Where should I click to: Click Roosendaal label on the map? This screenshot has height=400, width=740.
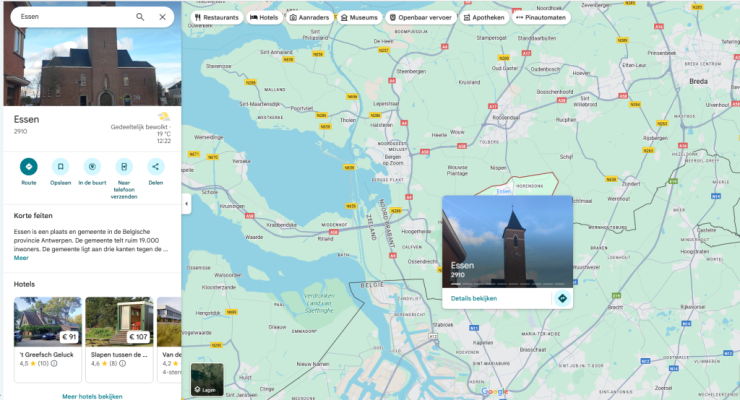click(x=506, y=117)
